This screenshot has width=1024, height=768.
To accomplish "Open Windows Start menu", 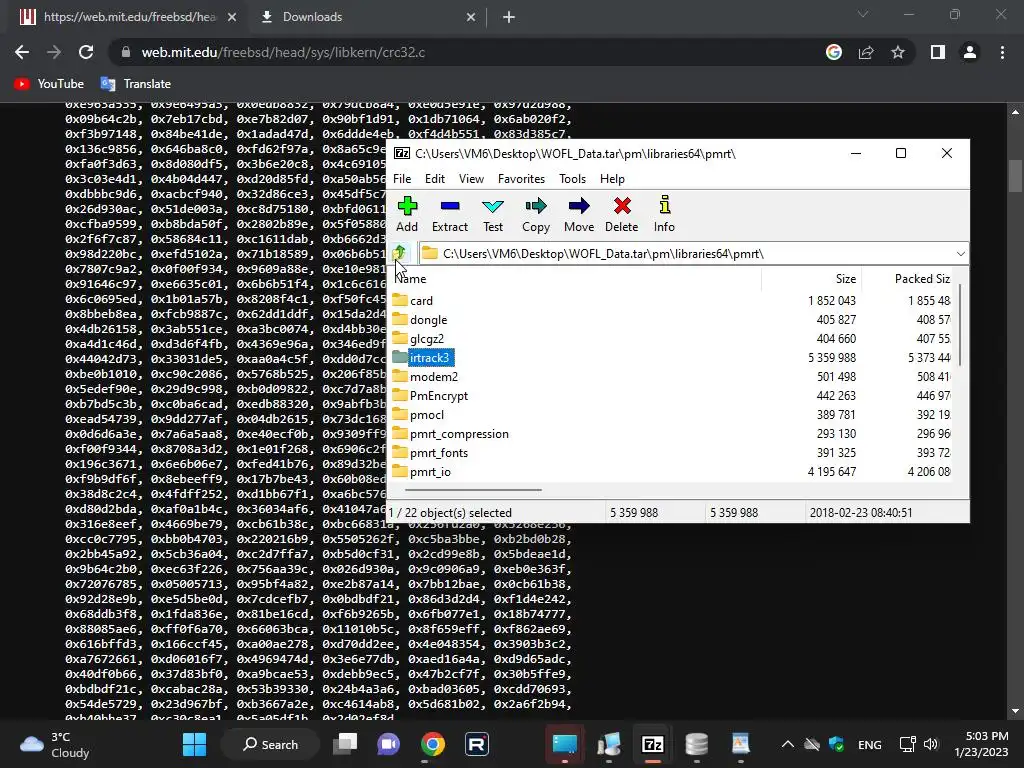I will coord(194,744).
